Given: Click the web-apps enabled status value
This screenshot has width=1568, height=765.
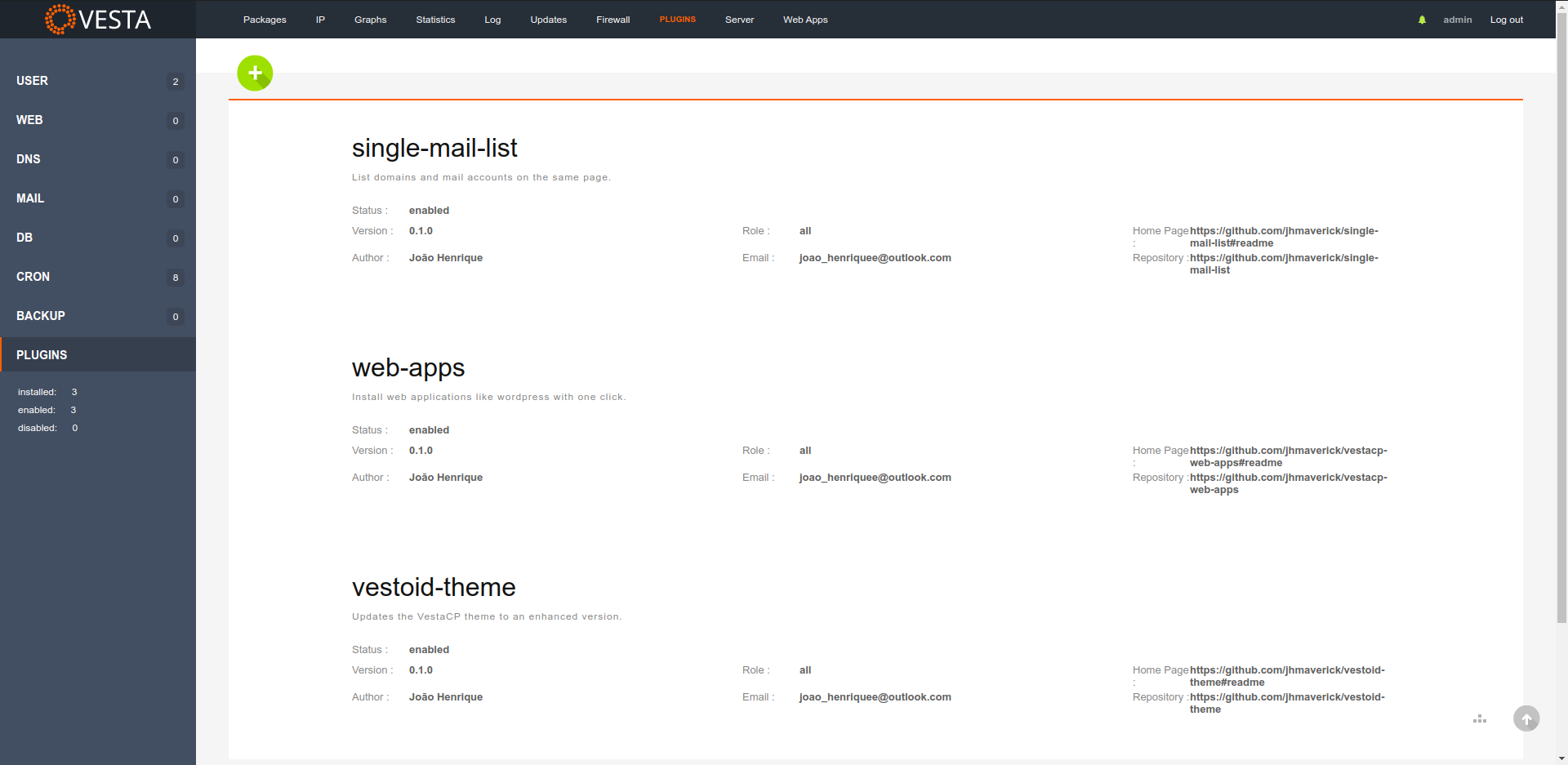Looking at the screenshot, I should click(x=429, y=430).
